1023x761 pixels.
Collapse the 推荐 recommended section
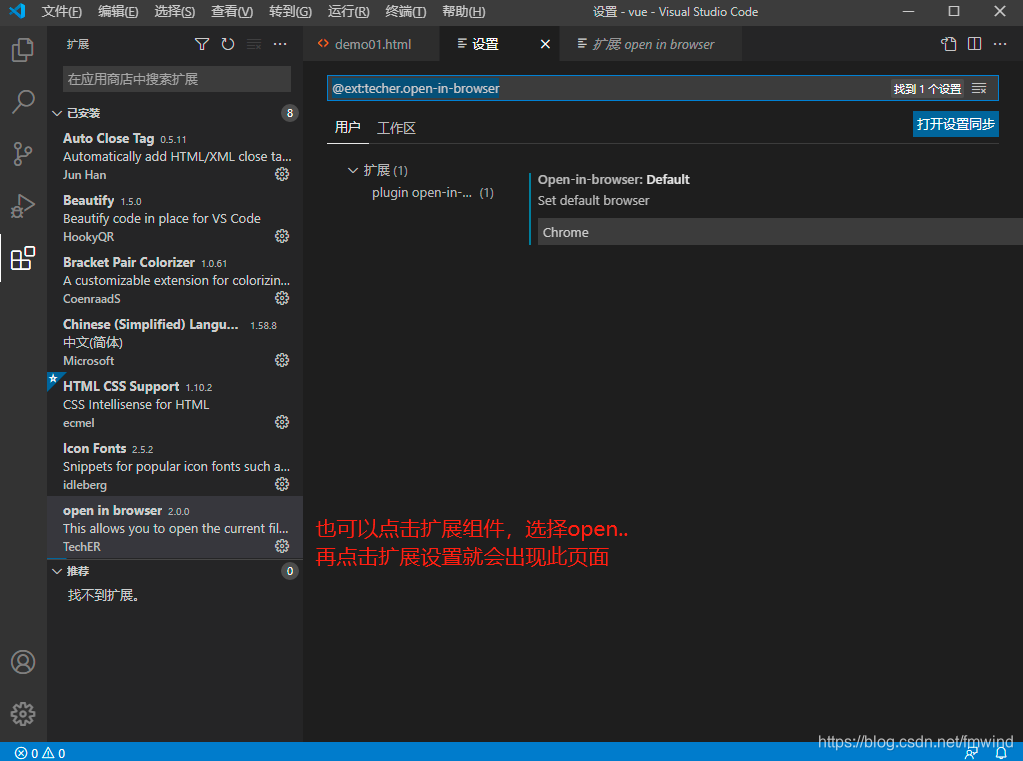pos(57,571)
